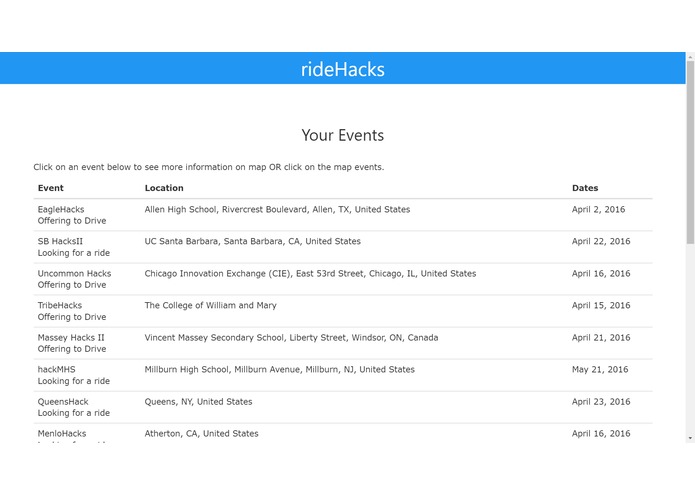
Task: Click Queens, NY location cell
Action: pyautogui.click(x=199, y=402)
